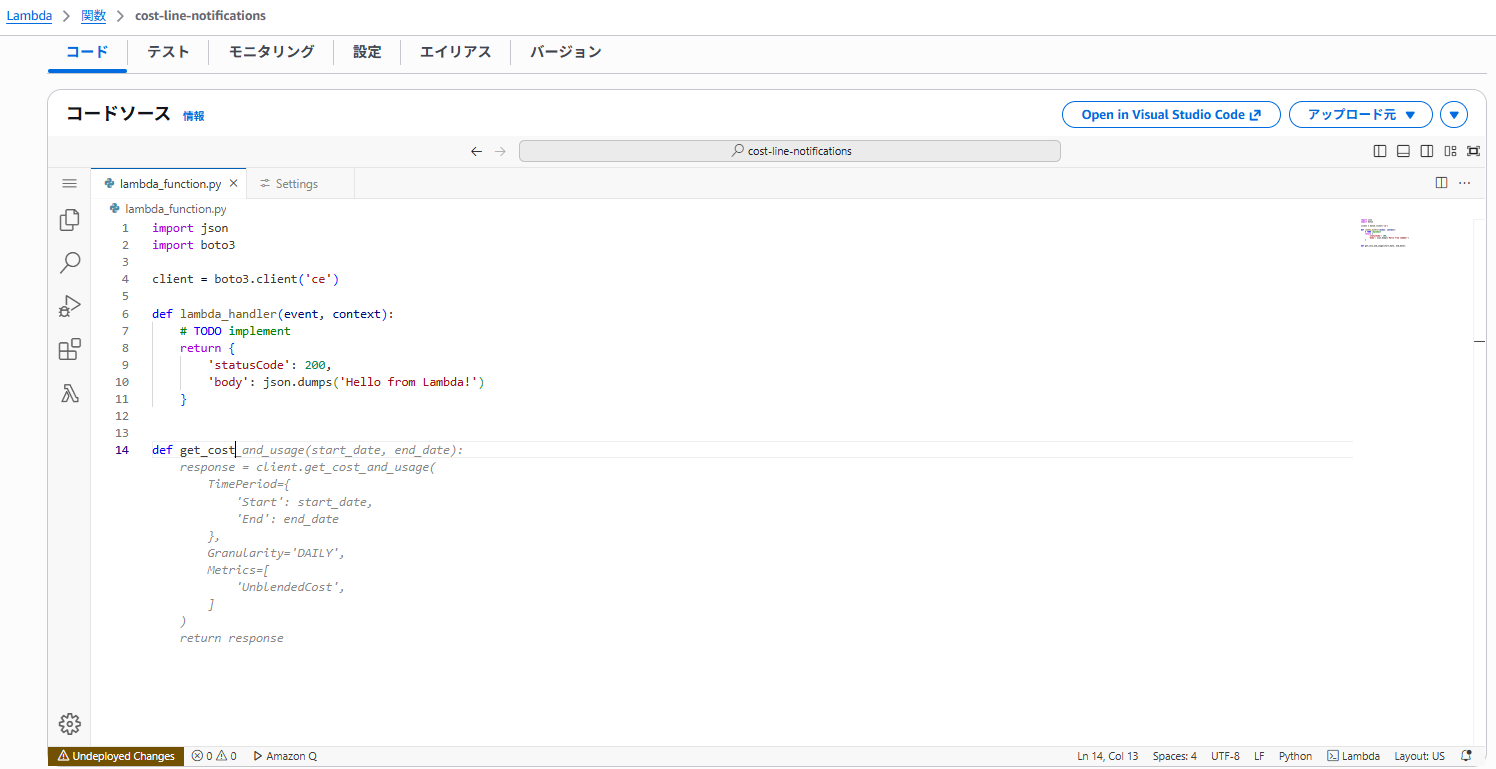
Task: Split editor right icon
Action: [x=1441, y=183]
